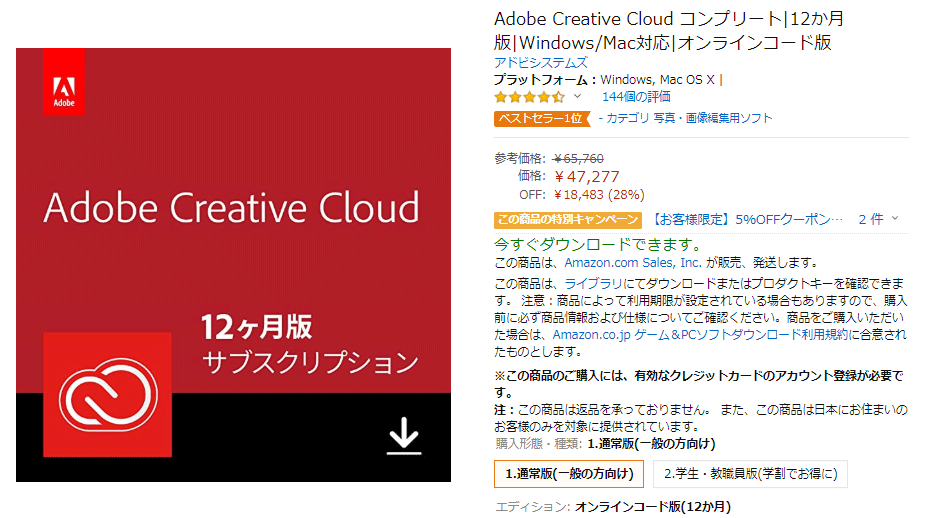929x518 pixels.
Task: Select 1.通常版(一般の方向け) option
Action: [x=569, y=474]
